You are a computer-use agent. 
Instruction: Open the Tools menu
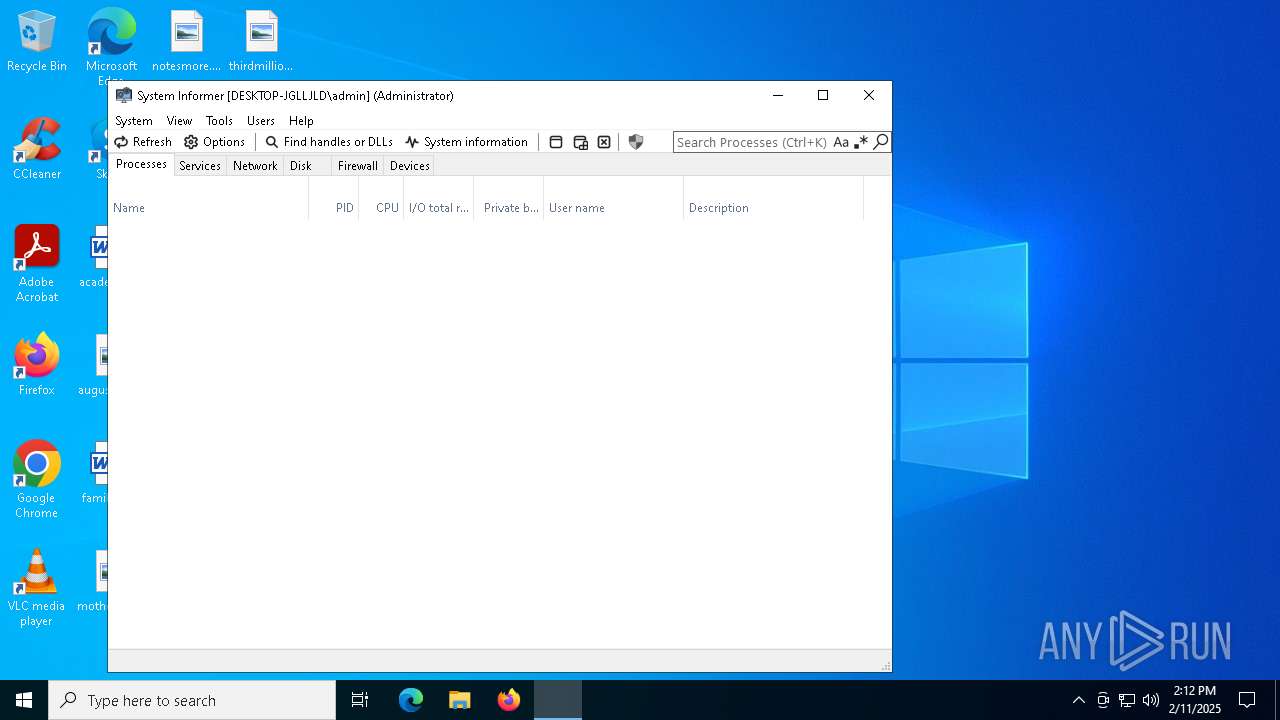pos(219,120)
